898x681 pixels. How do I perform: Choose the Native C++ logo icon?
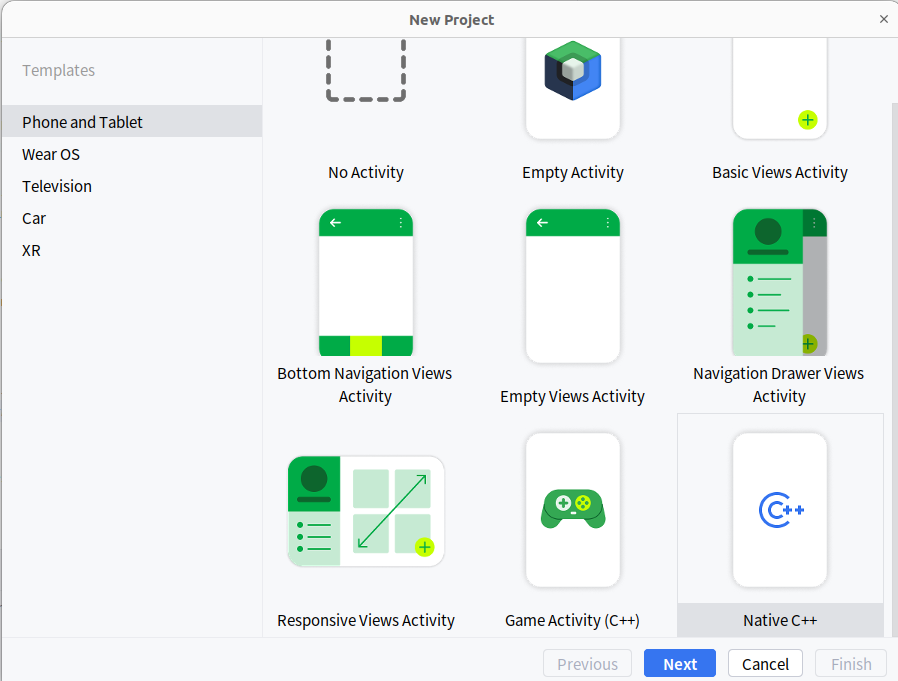coord(781,510)
